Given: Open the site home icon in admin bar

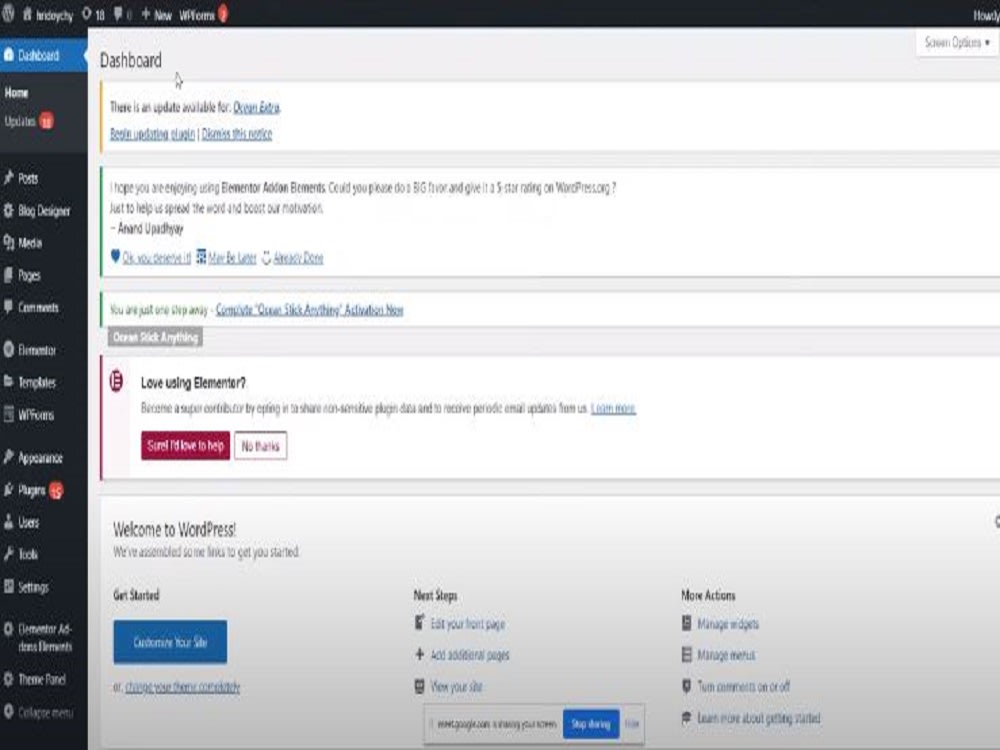Looking at the screenshot, I should pyautogui.click(x=27, y=13).
